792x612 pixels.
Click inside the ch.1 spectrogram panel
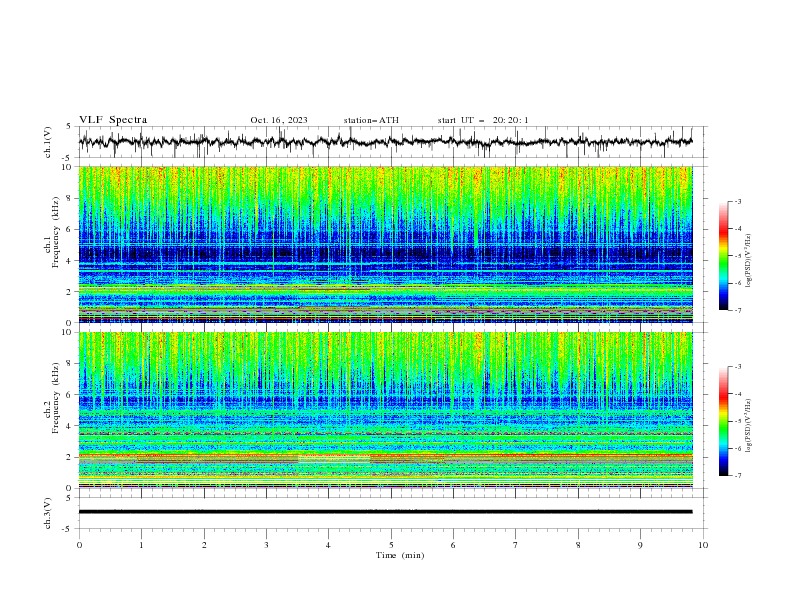coord(385,244)
